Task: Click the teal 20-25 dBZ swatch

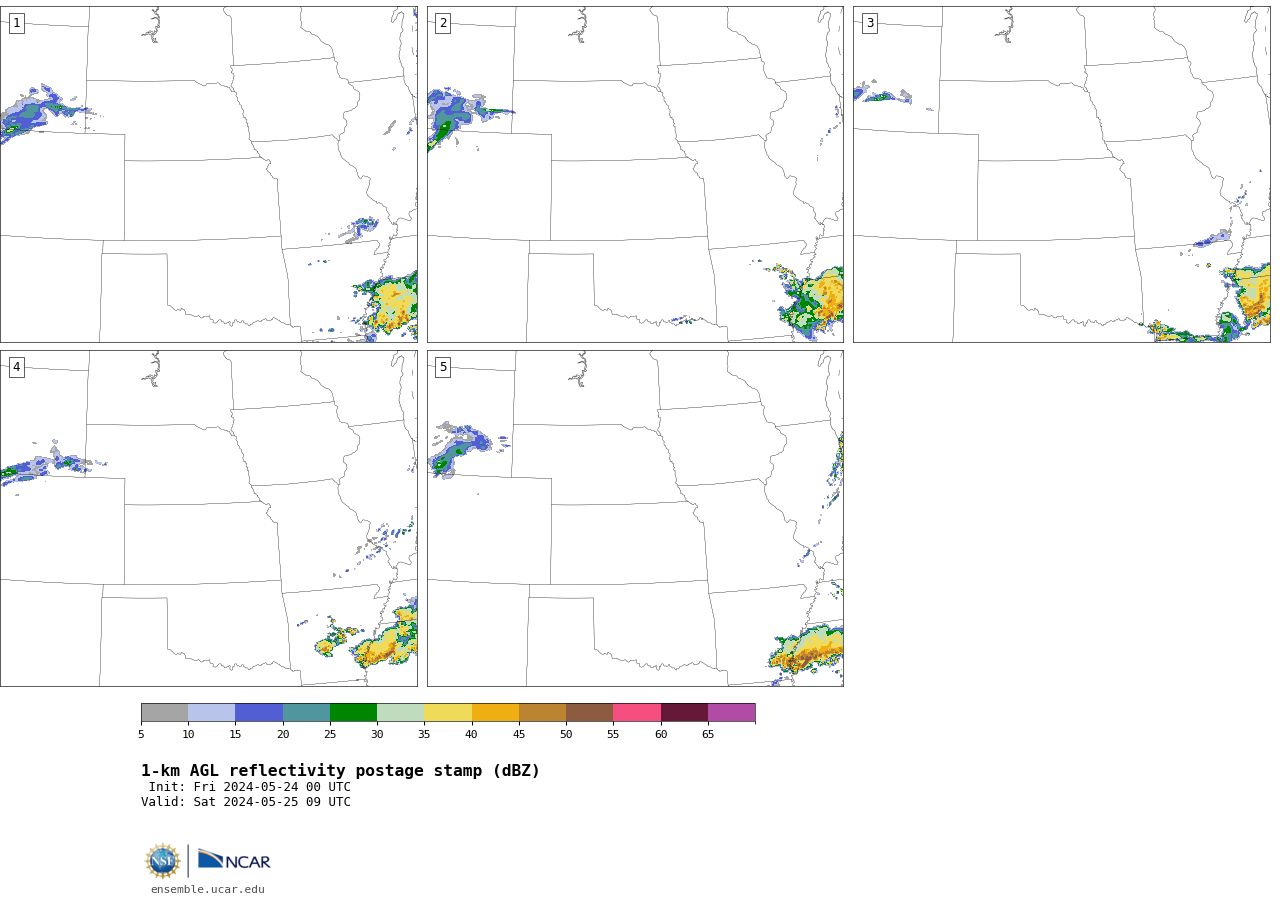Action: pyautogui.click(x=306, y=713)
